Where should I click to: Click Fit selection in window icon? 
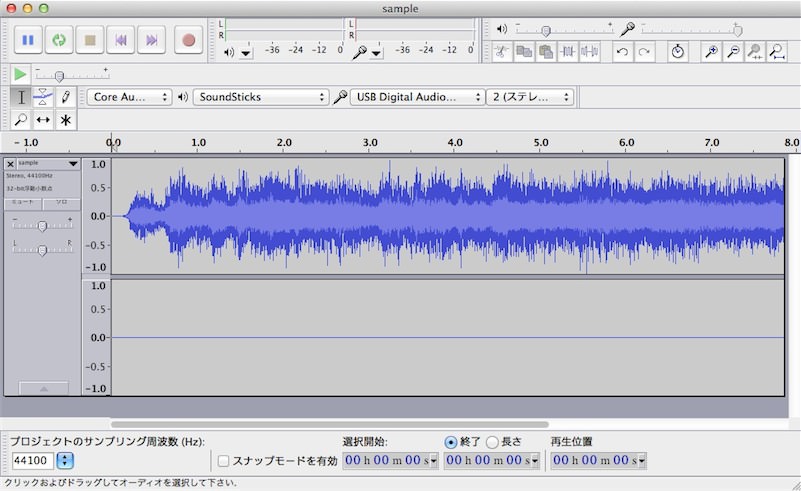(x=755, y=52)
